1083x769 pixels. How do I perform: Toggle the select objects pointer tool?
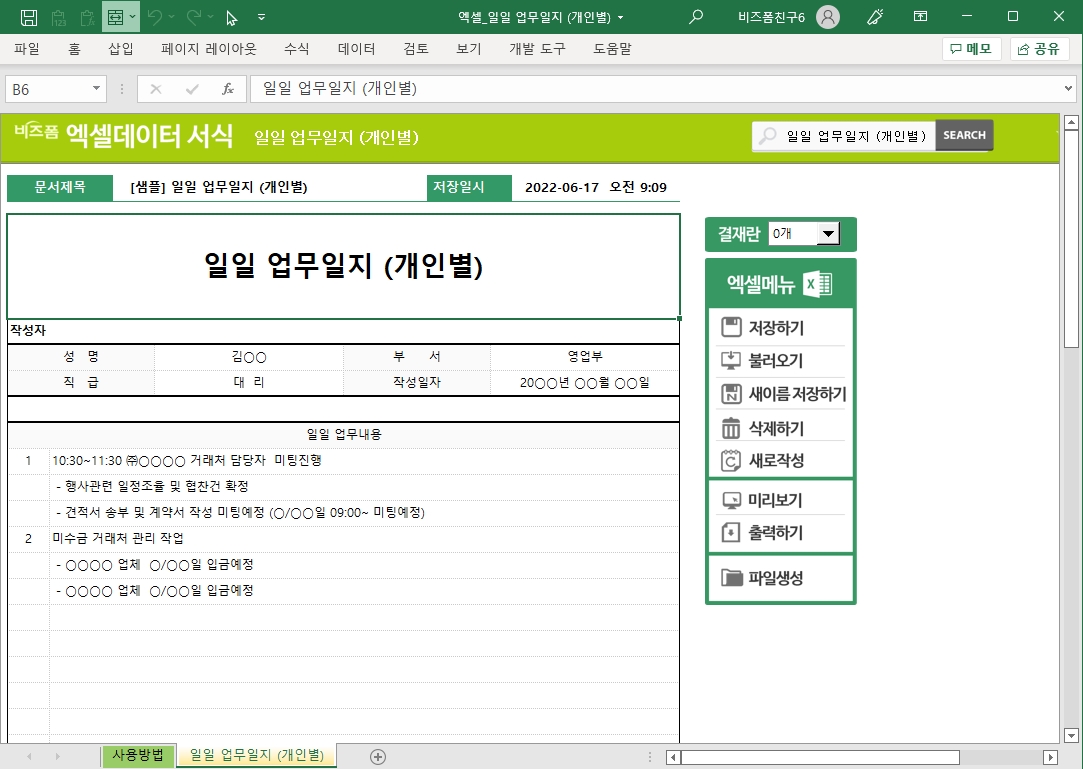(x=232, y=17)
